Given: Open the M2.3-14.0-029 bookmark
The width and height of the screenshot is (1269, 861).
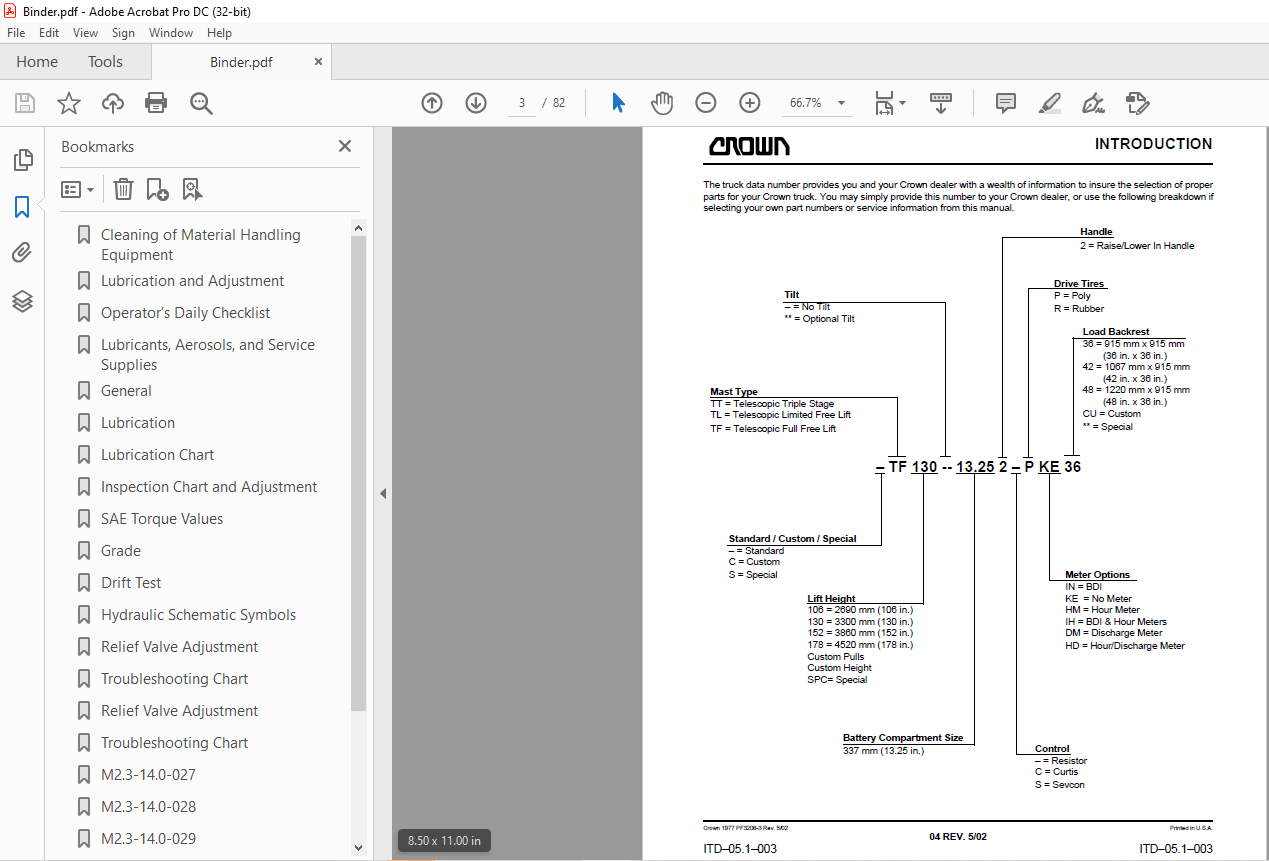Looking at the screenshot, I should [x=148, y=839].
